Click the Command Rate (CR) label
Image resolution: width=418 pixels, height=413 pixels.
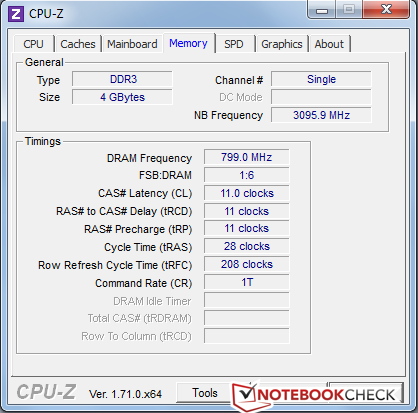[144, 283]
